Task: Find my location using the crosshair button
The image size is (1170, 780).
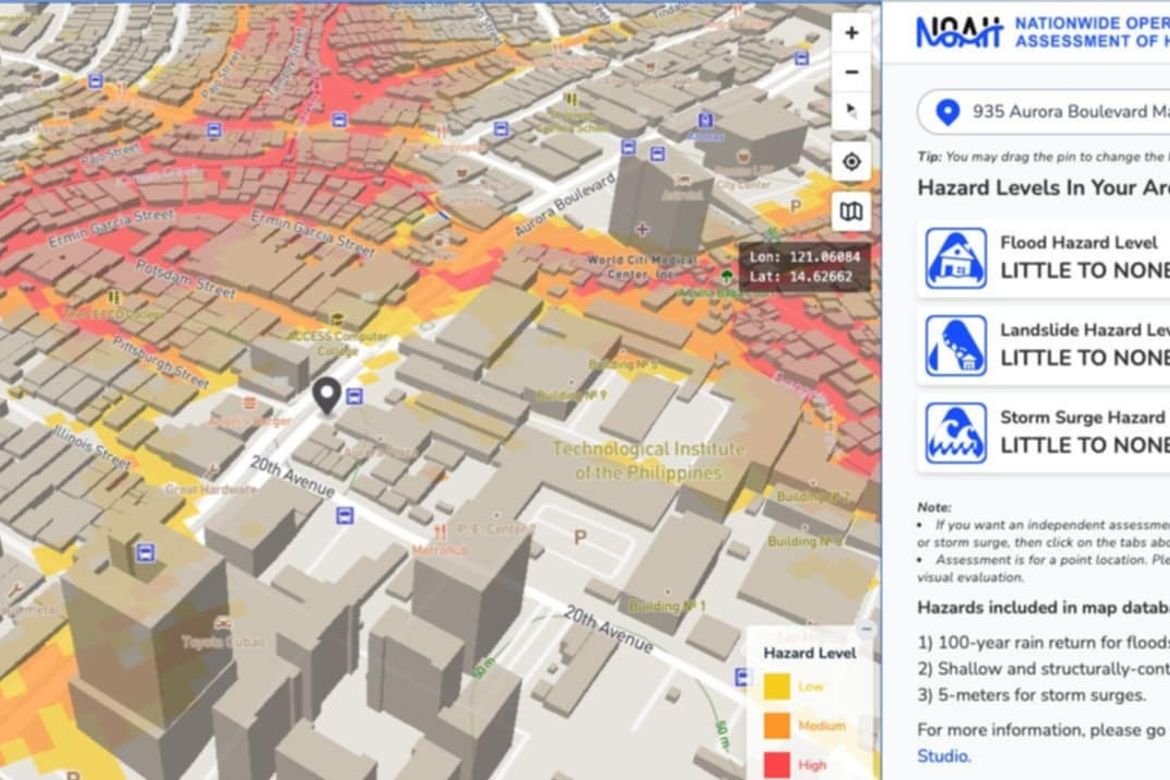Action: click(x=851, y=161)
